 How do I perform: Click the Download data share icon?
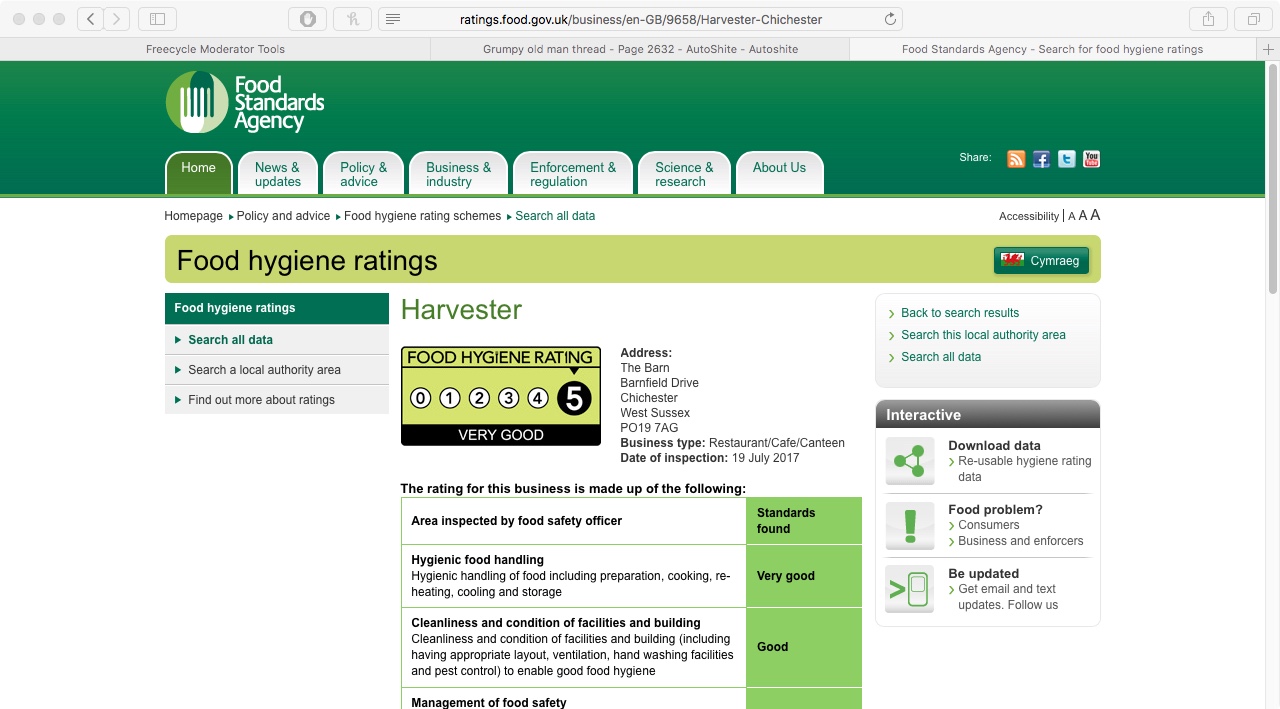(x=910, y=461)
